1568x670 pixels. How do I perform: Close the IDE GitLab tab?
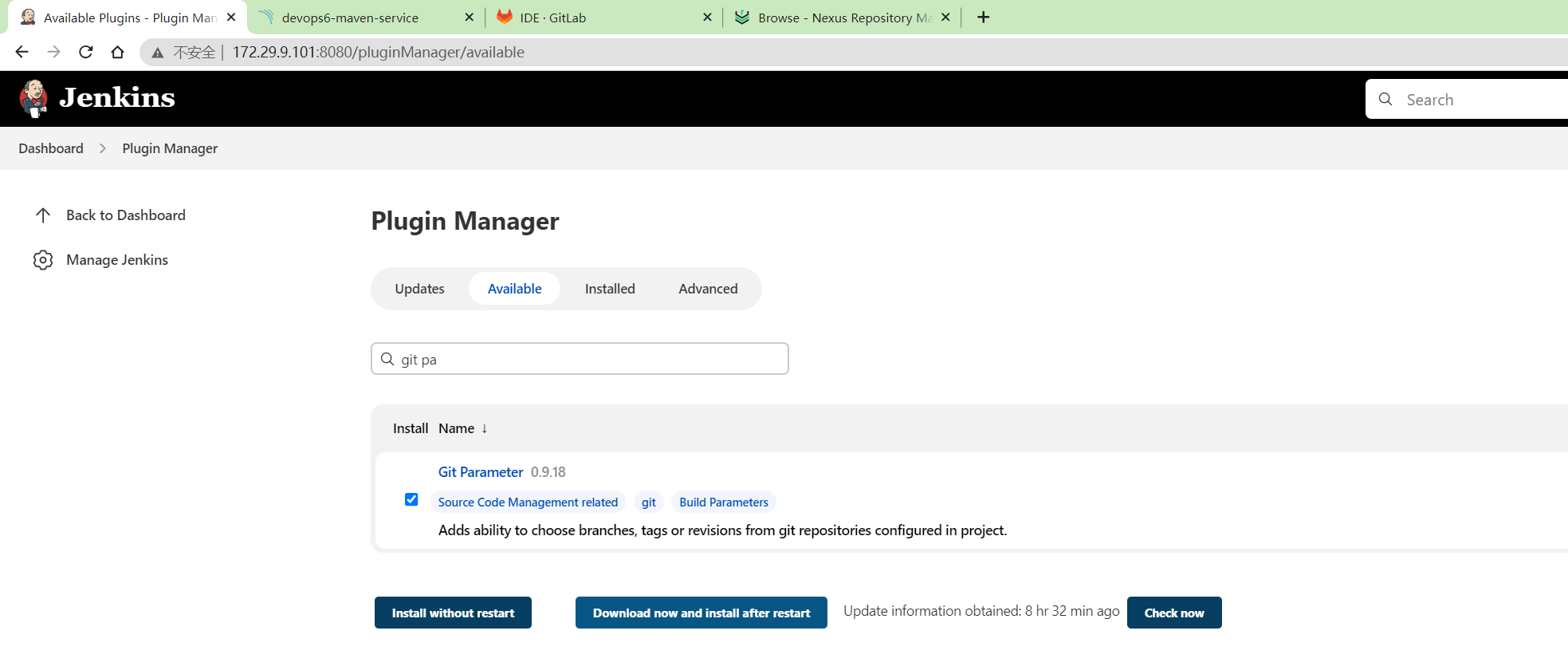[x=707, y=17]
